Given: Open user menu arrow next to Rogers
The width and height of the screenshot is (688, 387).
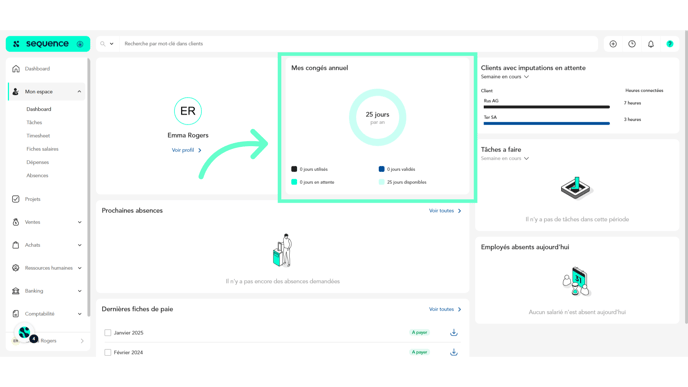Looking at the screenshot, I should (x=82, y=340).
